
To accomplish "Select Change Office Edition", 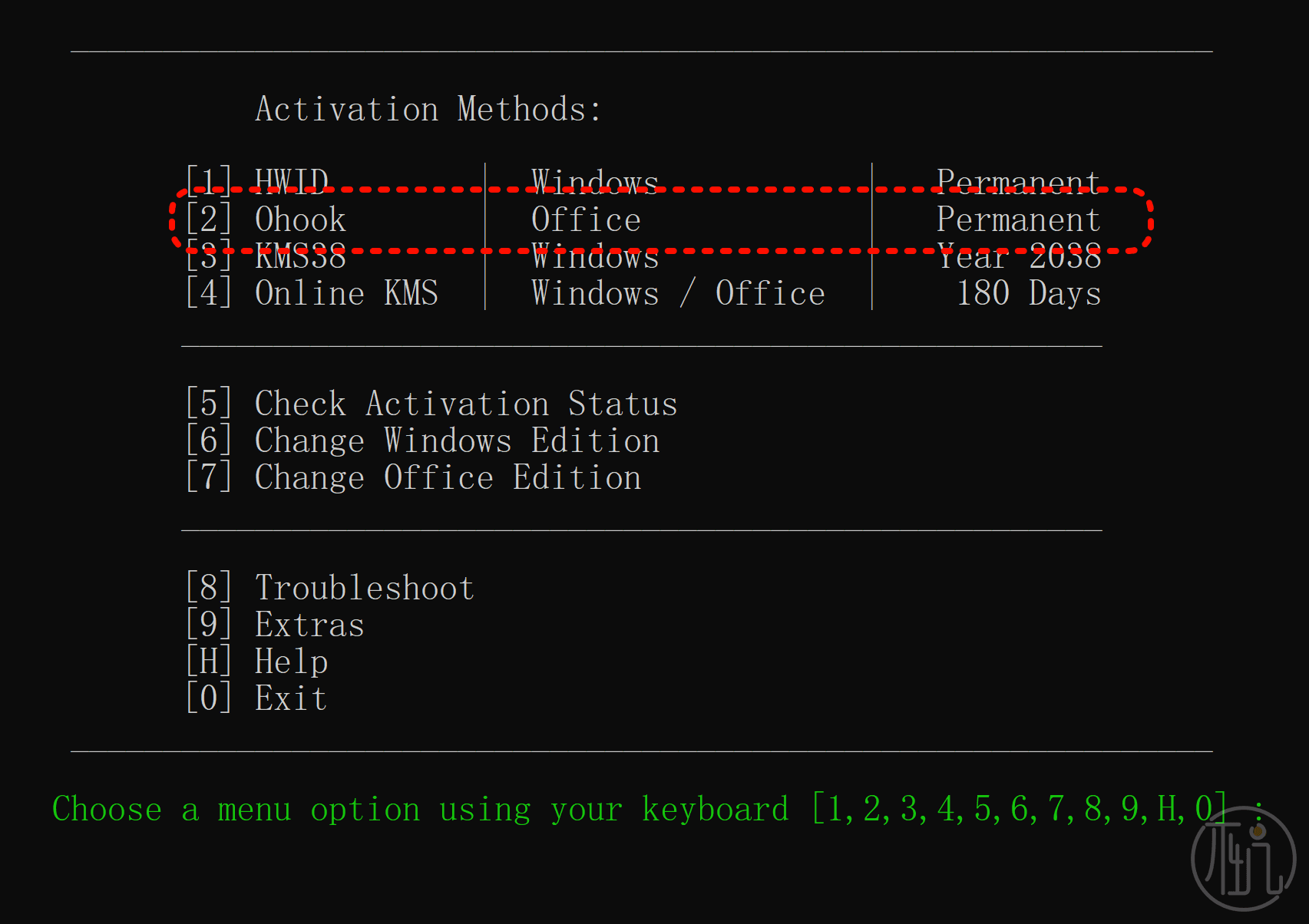I will pos(447,477).
